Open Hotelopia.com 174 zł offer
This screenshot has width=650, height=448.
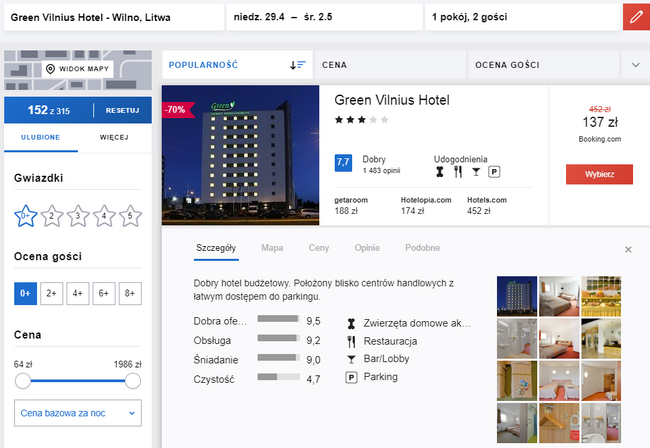426,206
